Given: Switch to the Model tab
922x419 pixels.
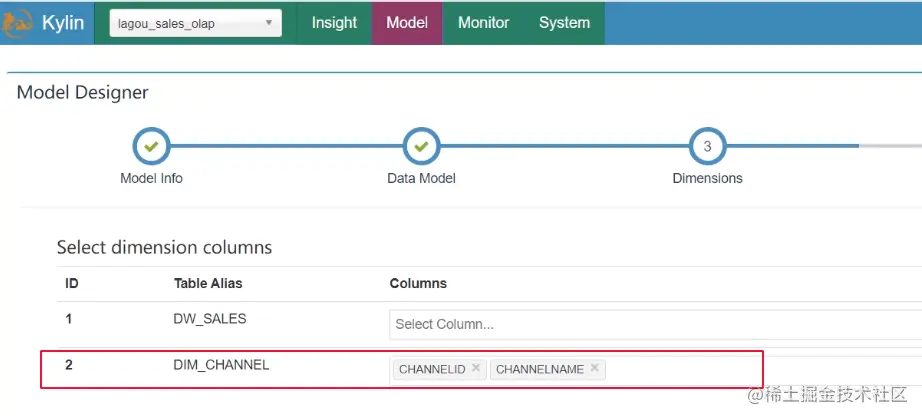Looking at the screenshot, I should [407, 23].
